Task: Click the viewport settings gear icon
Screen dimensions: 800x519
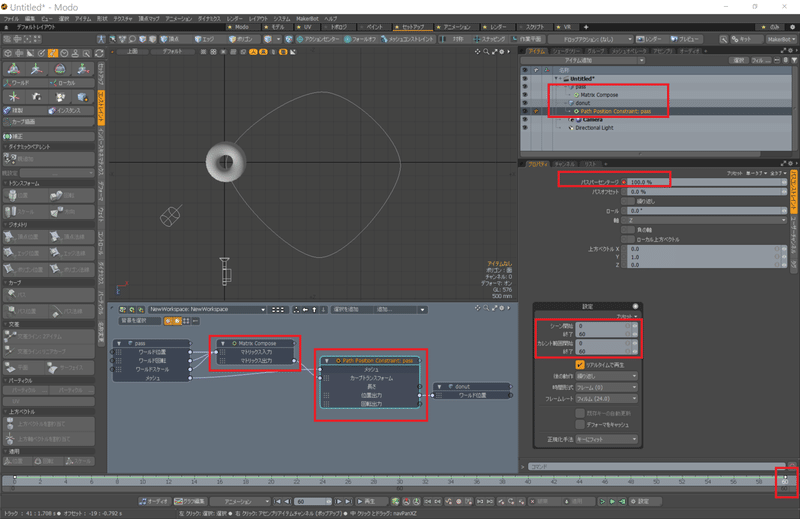Action: point(502,52)
